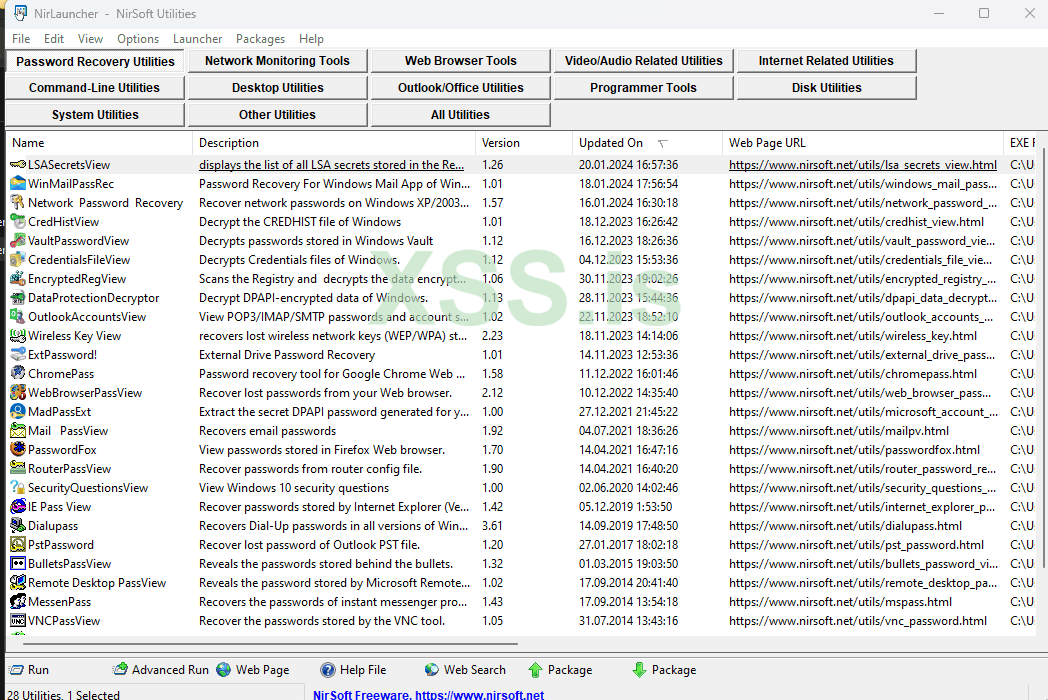Image resolution: width=1048 pixels, height=700 pixels.
Task: Switch to Outlook/Office Utilities tab
Action: (461, 88)
